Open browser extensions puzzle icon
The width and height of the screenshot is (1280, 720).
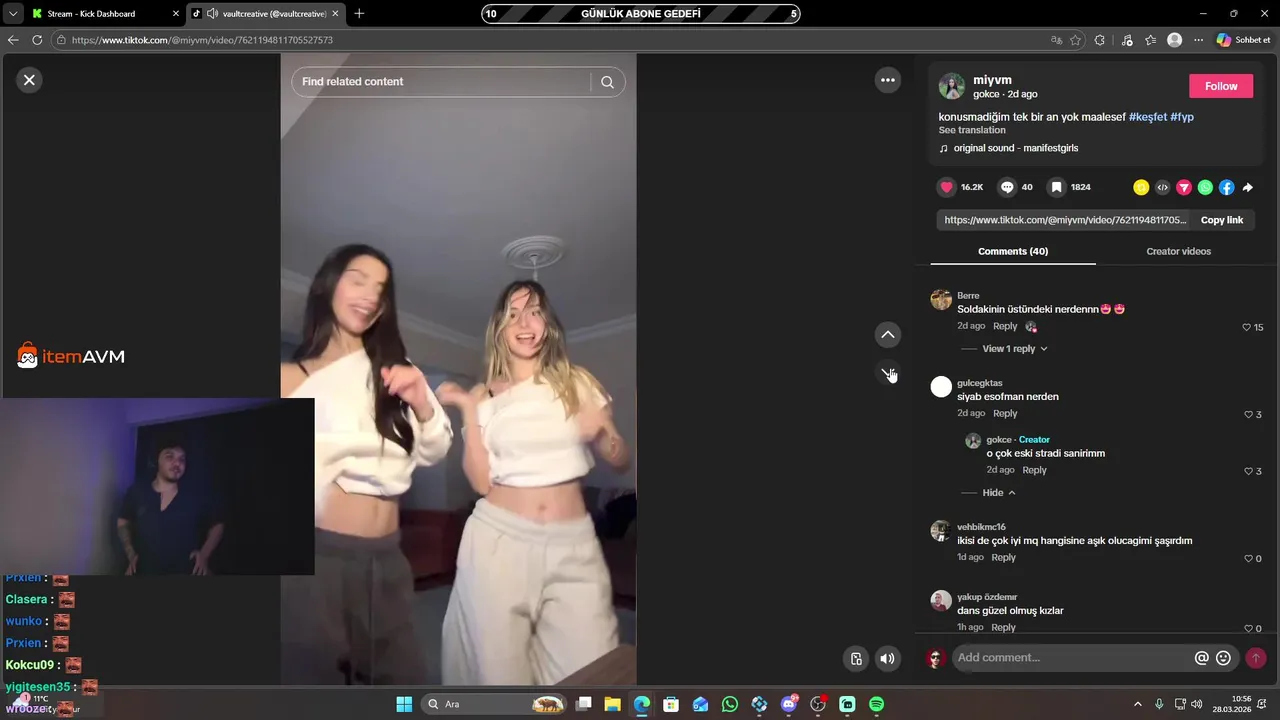(x=1100, y=40)
